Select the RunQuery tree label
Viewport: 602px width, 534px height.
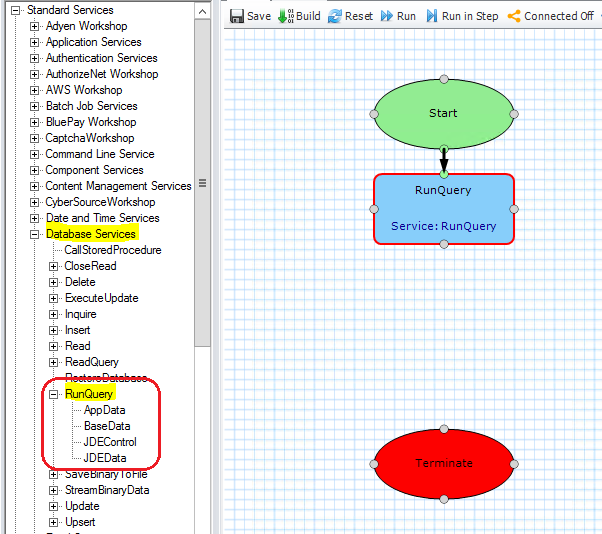(89, 394)
